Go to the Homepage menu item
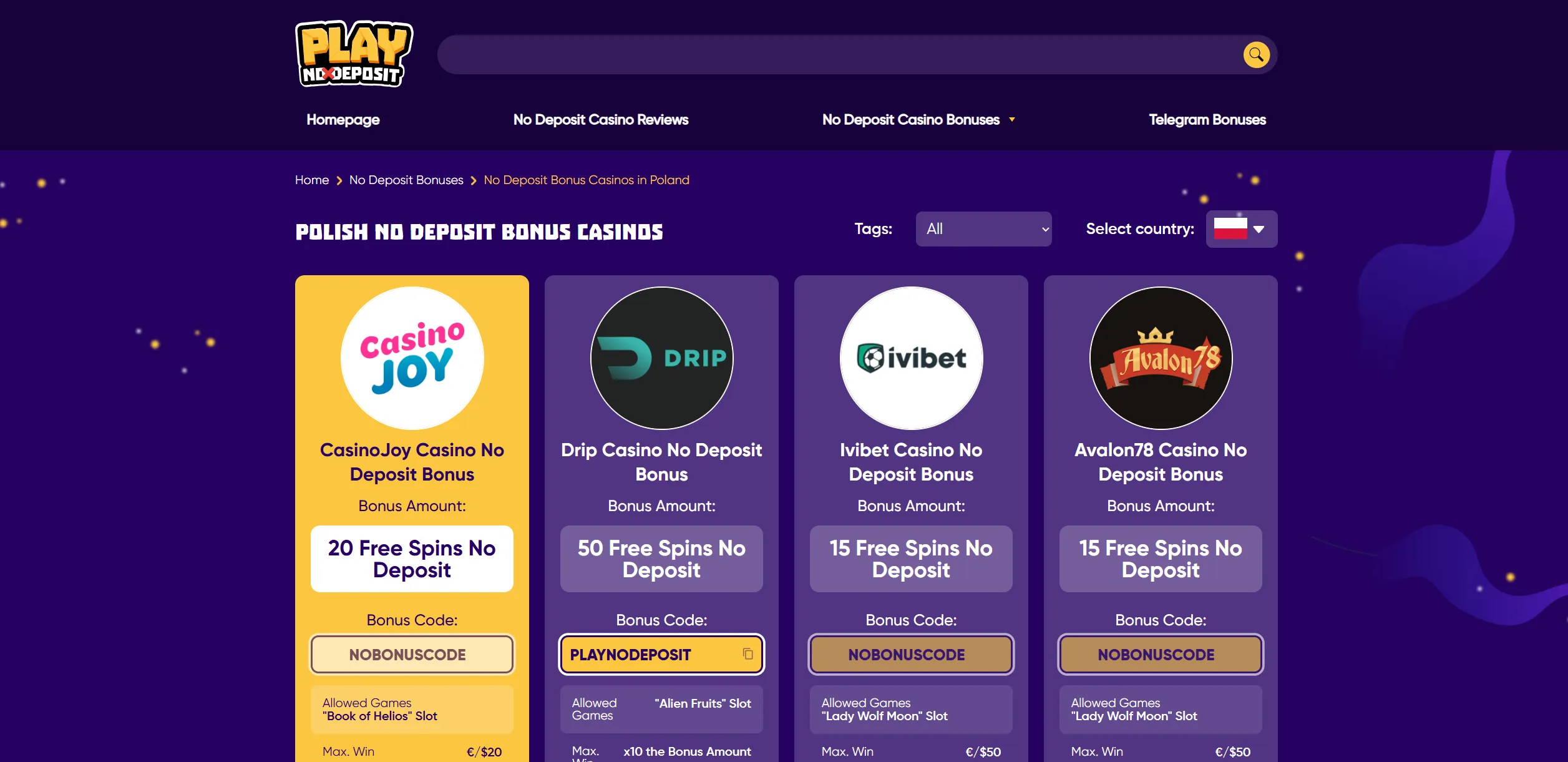The height and width of the screenshot is (762, 1568). tap(343, 119)
